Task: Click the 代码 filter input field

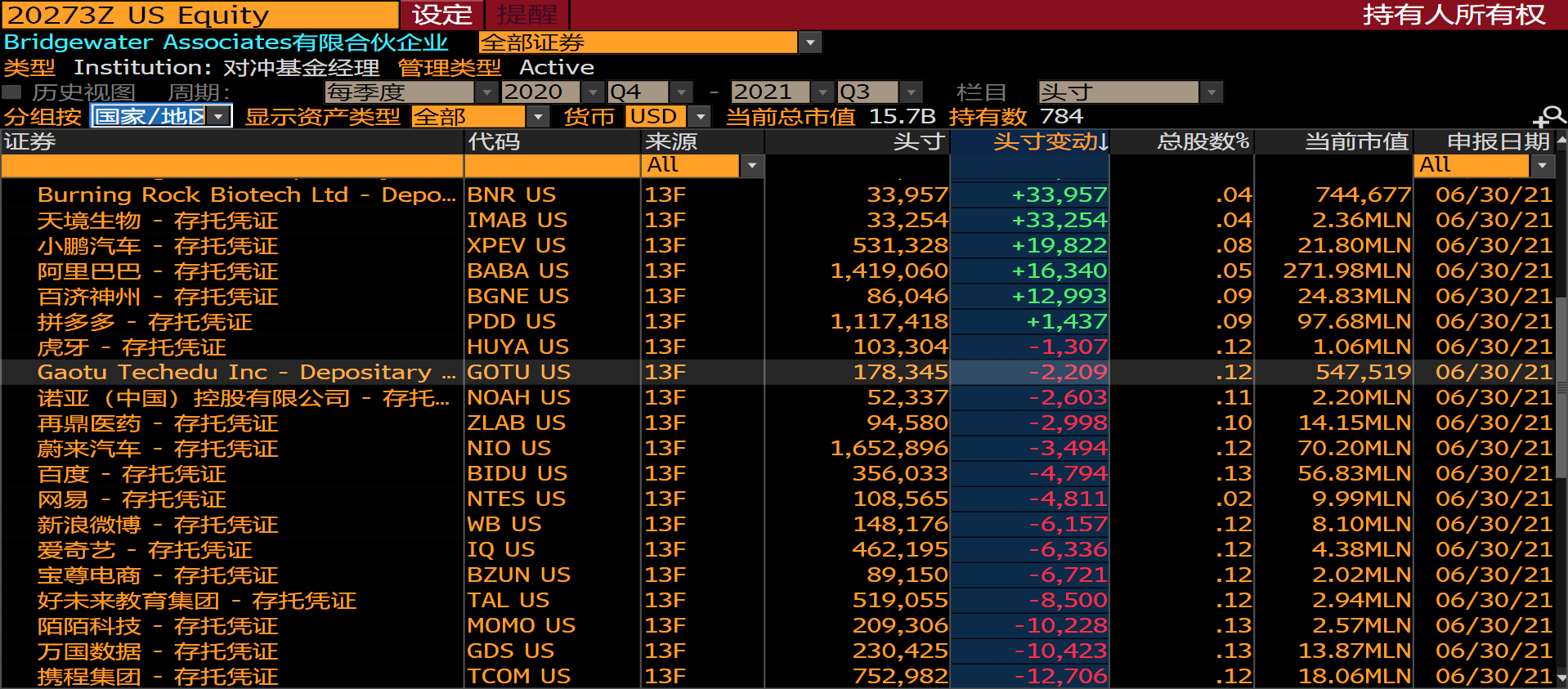Action: 553,166
